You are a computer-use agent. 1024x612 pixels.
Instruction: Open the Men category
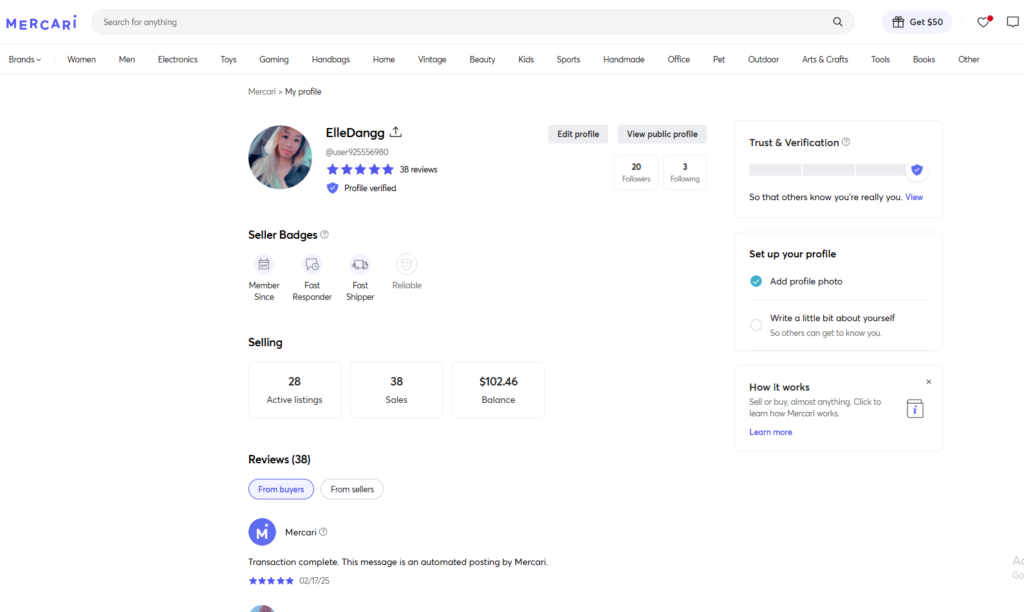coord(127,59)
